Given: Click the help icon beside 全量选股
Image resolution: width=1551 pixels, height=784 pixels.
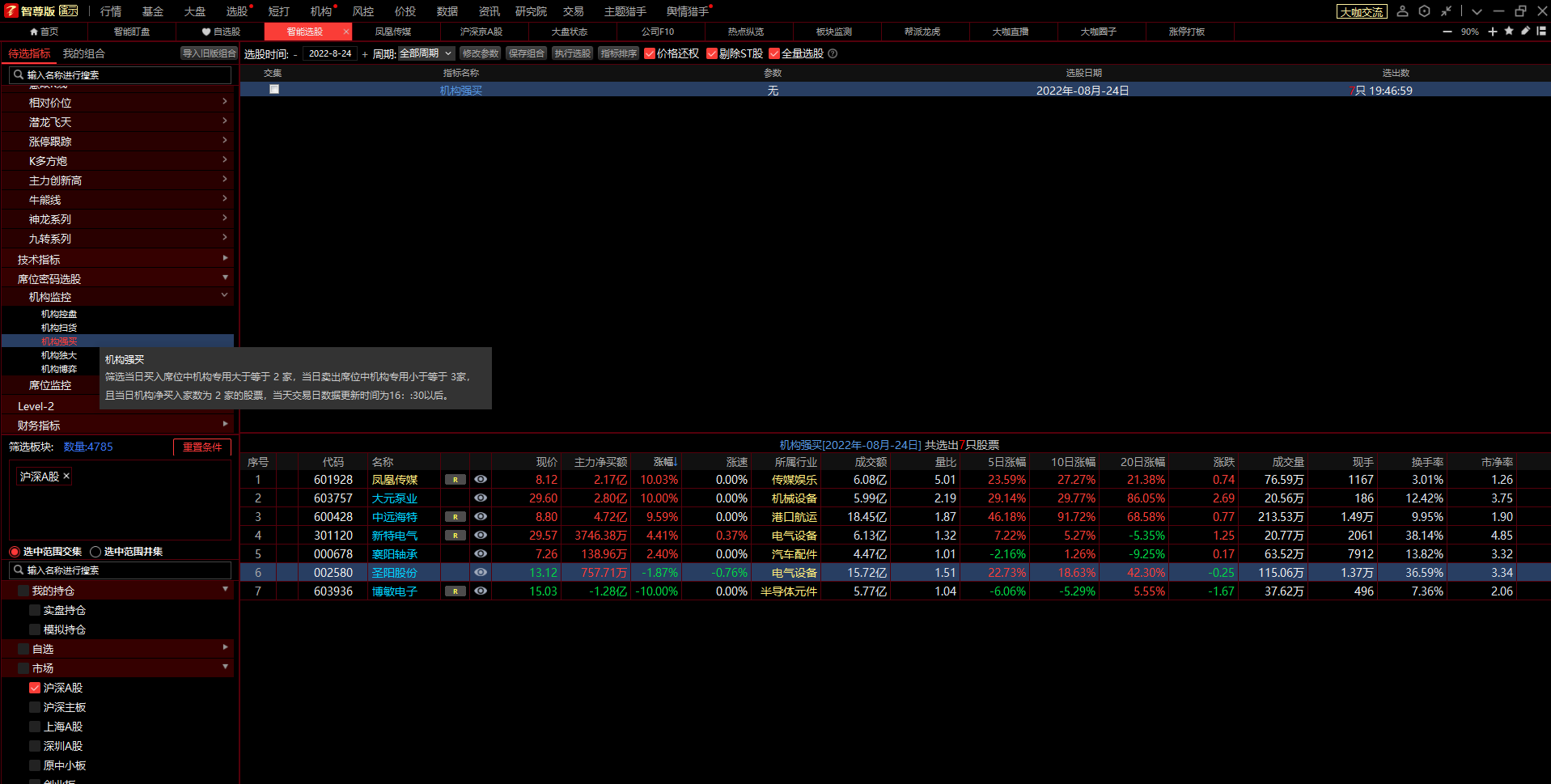Looking at the screenshot, I should pos(833,53).
